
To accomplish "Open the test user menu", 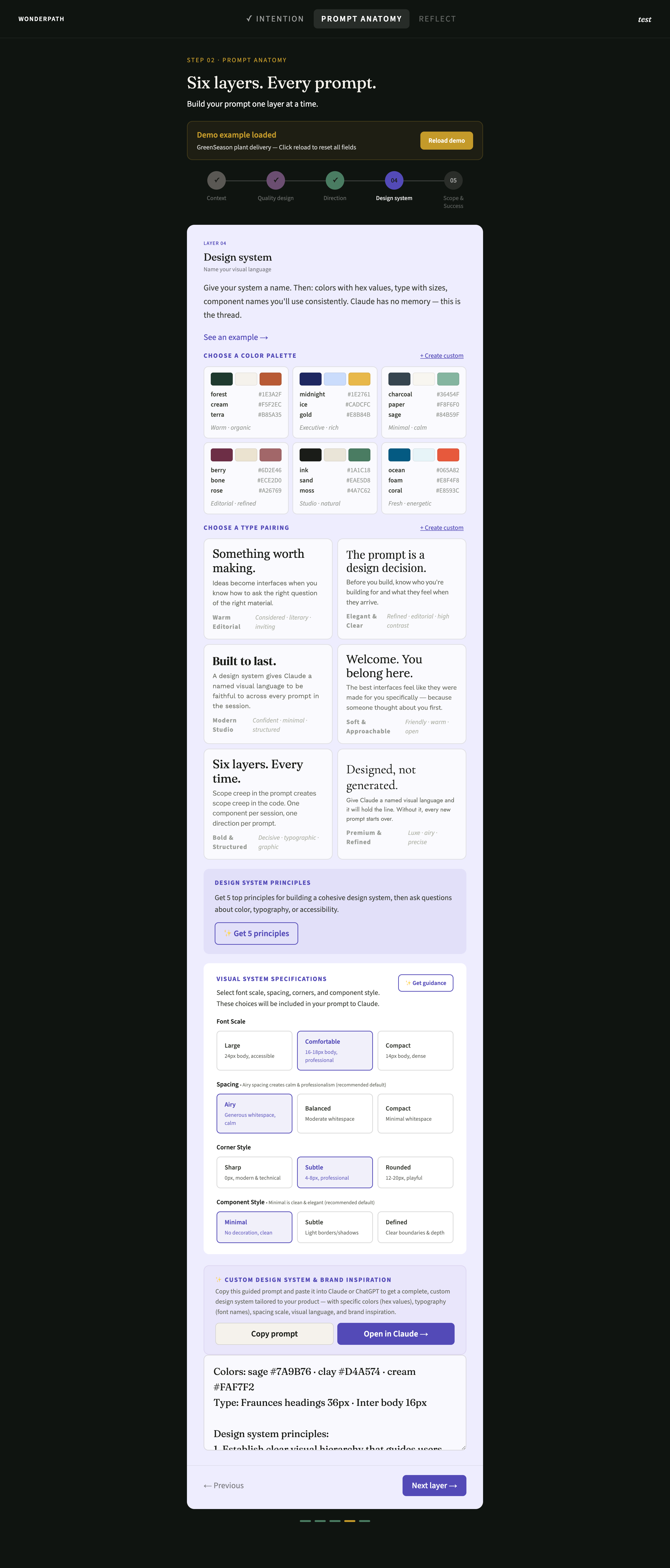I will (644, 19).
